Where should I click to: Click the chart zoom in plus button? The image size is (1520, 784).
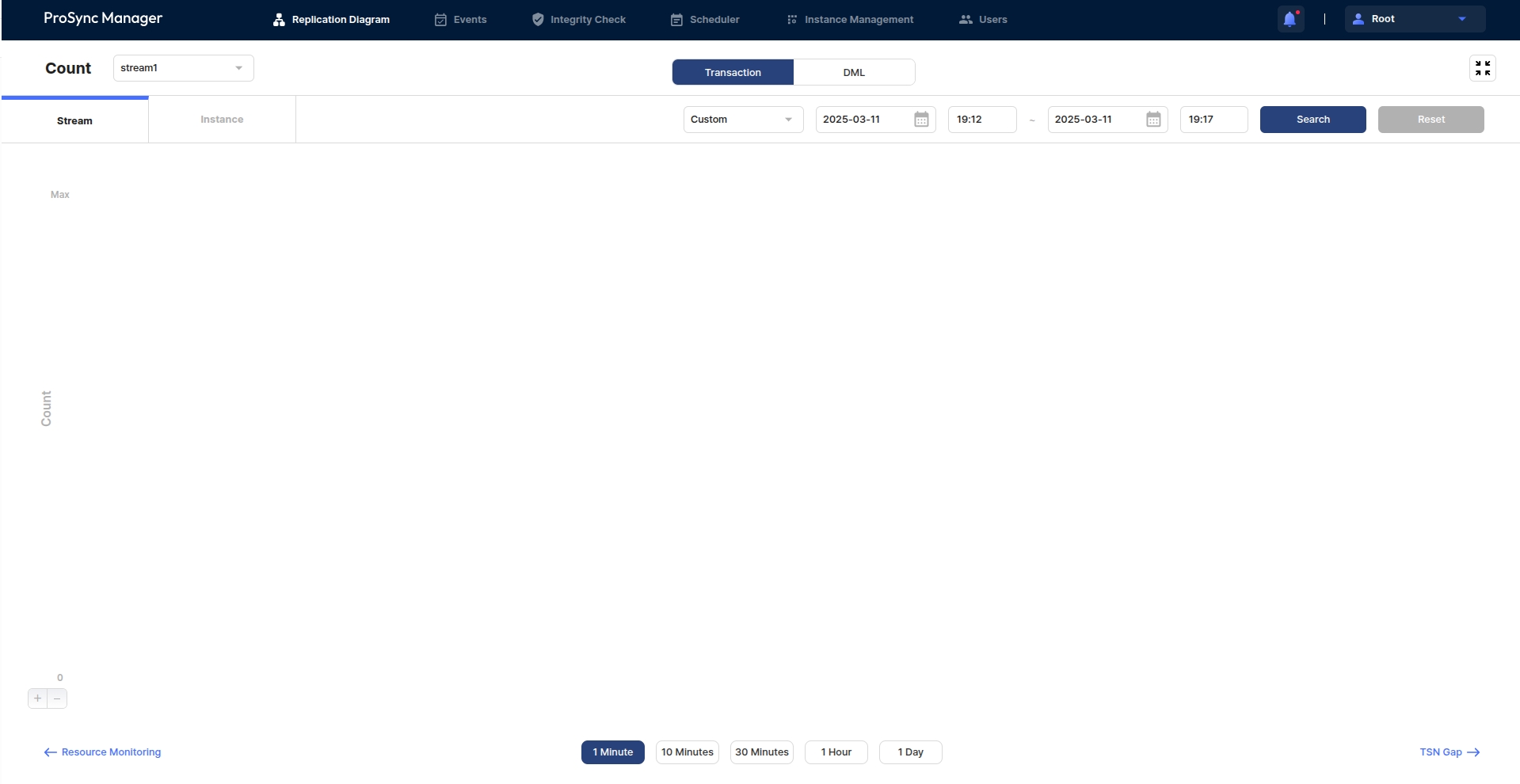[37, 698]
